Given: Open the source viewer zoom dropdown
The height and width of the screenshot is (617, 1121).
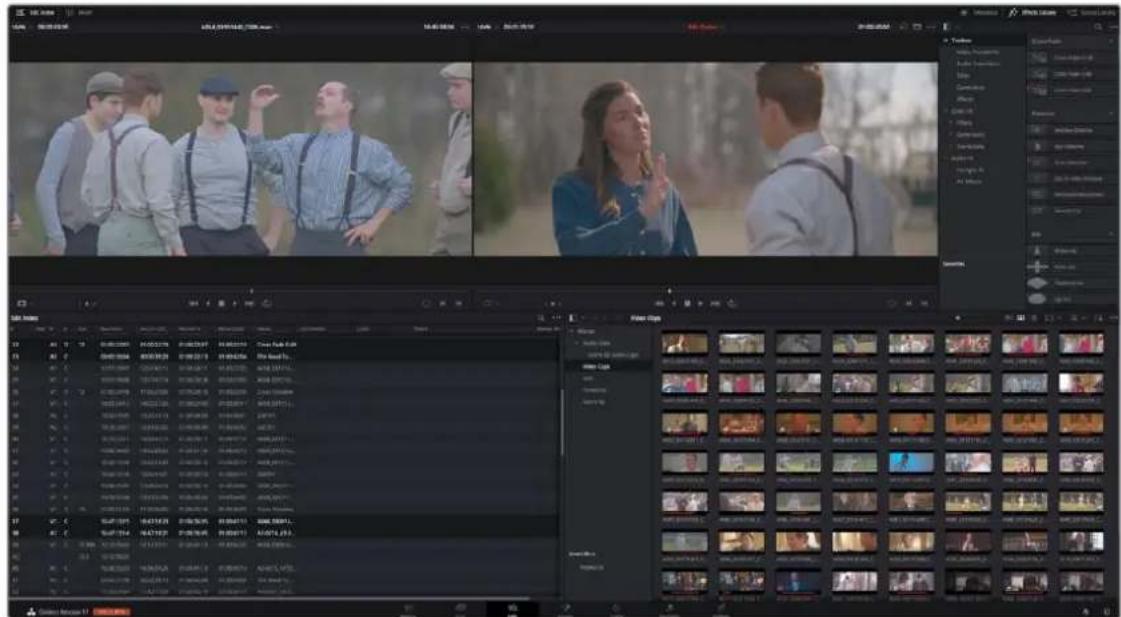Looking at the screenshot, I should 20,27.
